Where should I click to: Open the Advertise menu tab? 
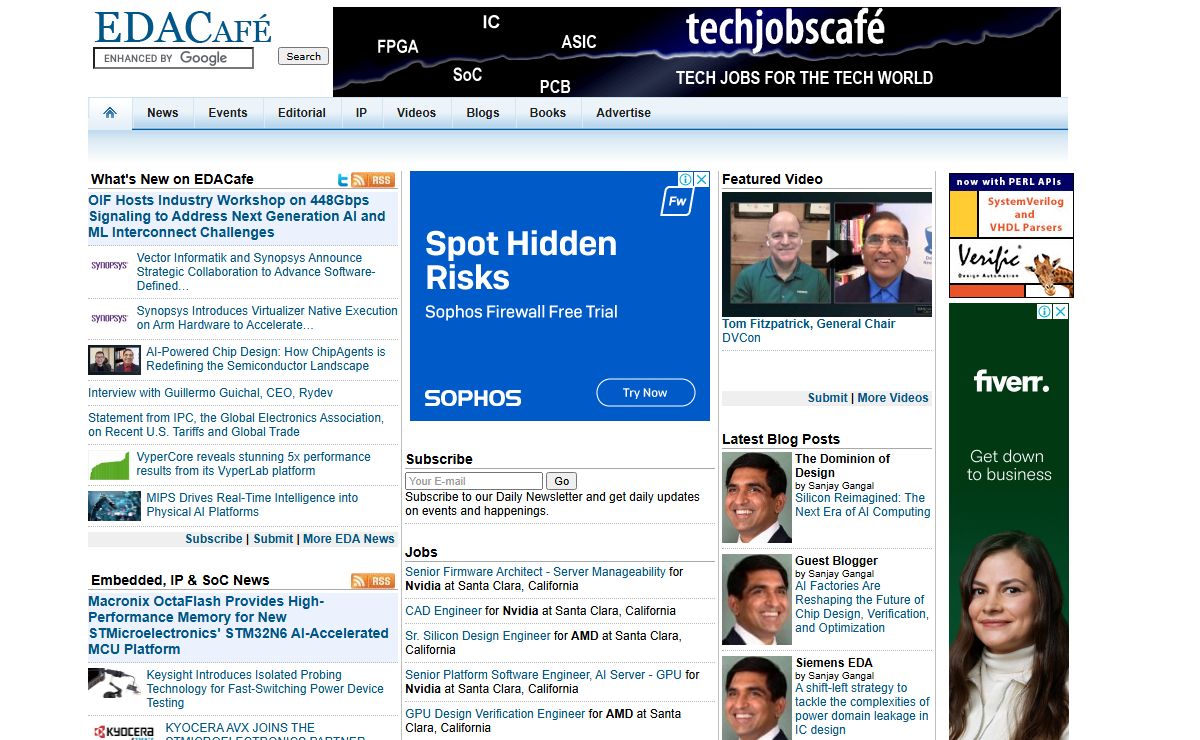tap(624, 113)
